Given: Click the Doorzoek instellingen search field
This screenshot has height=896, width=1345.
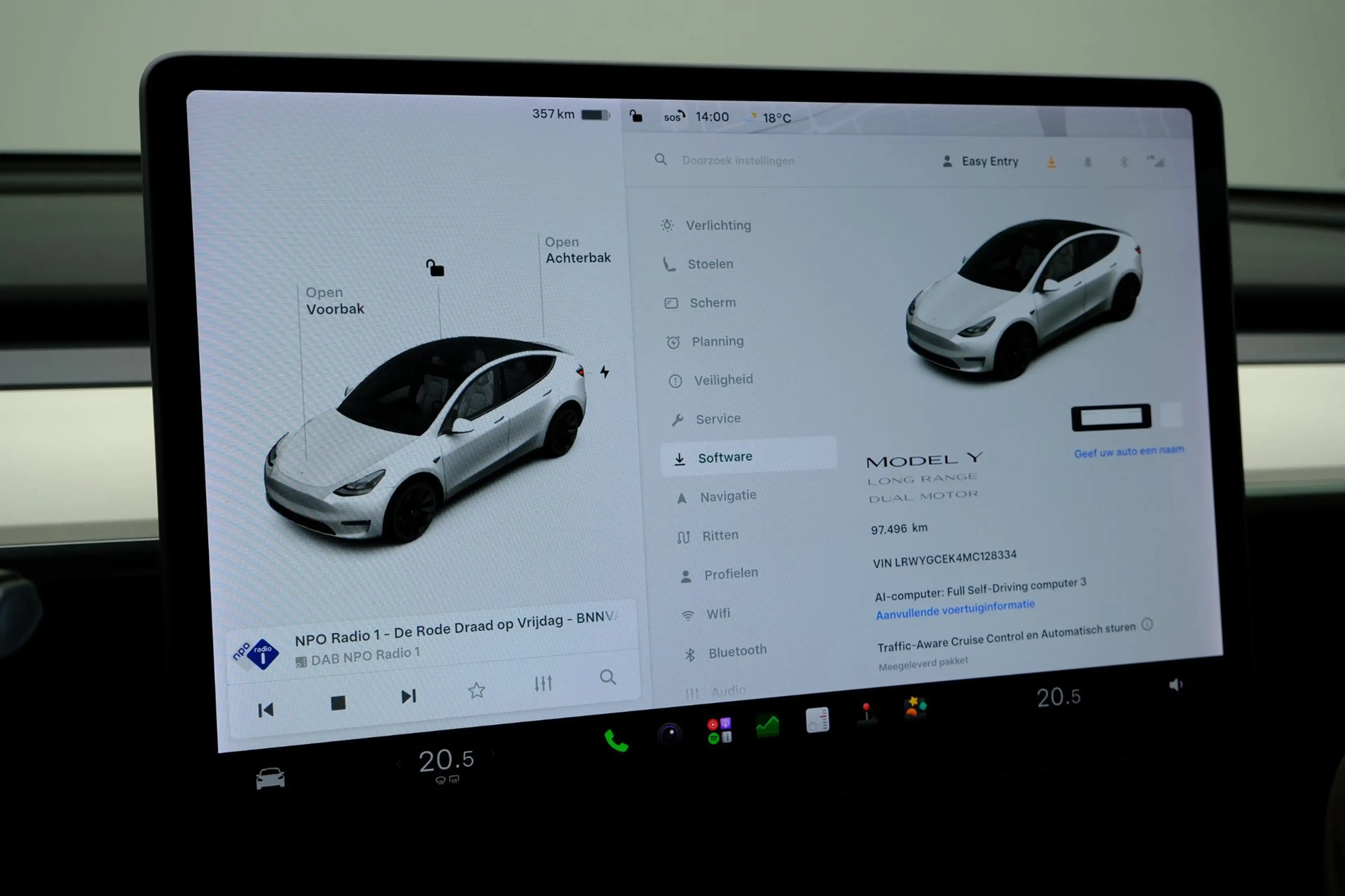Looking at the screenshot, I should (737, 161).
